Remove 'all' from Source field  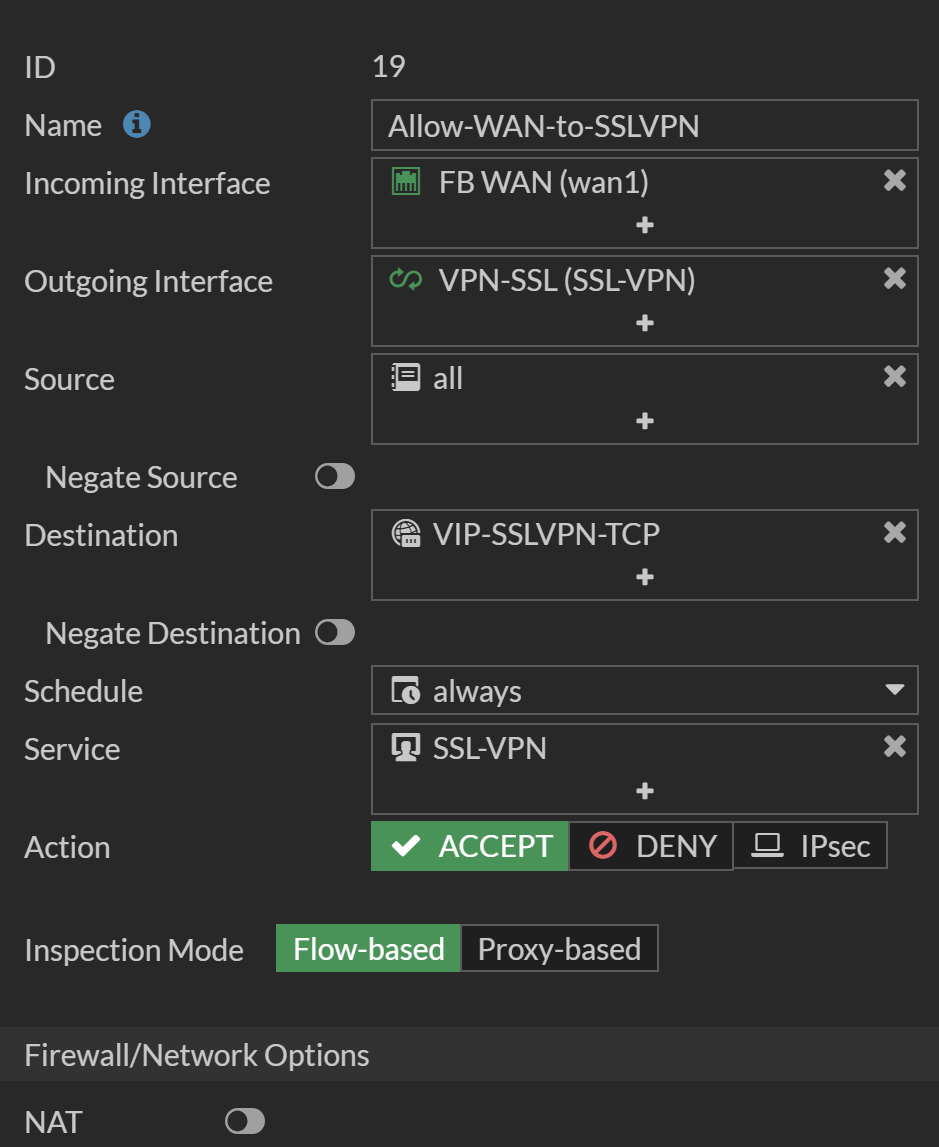(894, 376)
